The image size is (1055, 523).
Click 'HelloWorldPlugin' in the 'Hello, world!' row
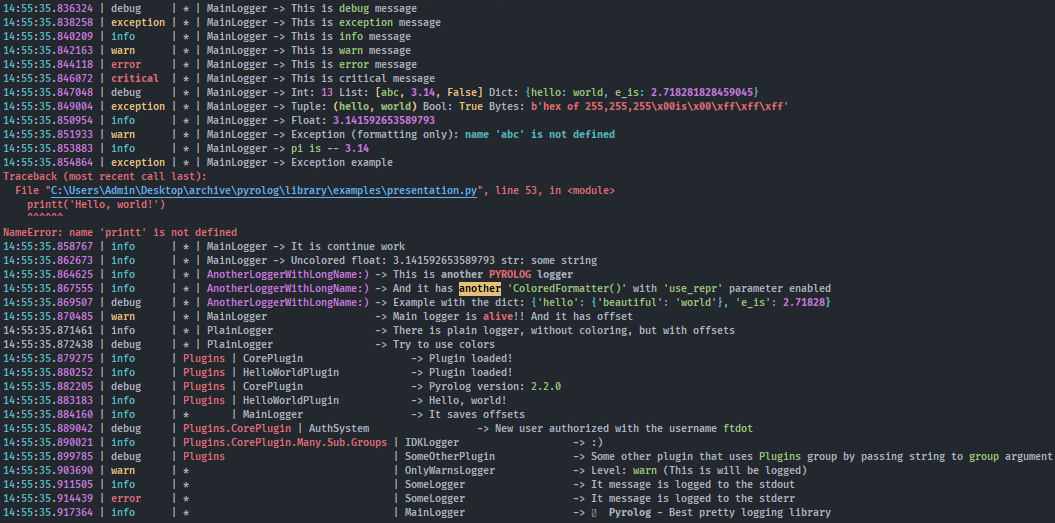point(291,400)
